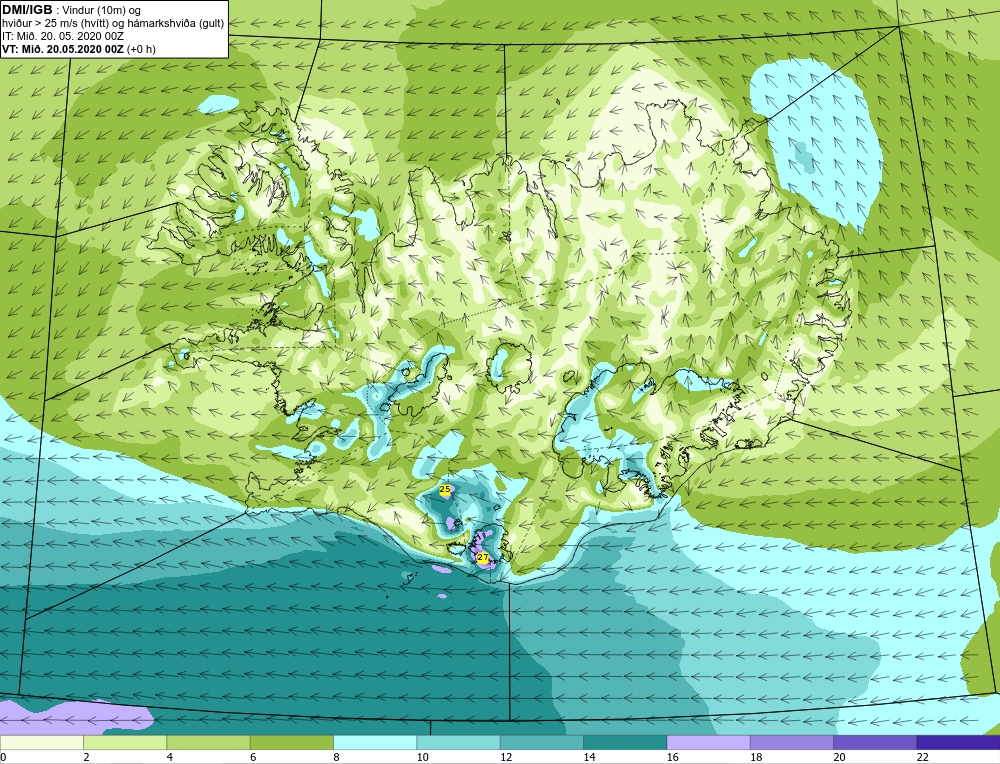Click the DMI/IGB title in the info box
The image size is (1000, 764).
(27, 10)
